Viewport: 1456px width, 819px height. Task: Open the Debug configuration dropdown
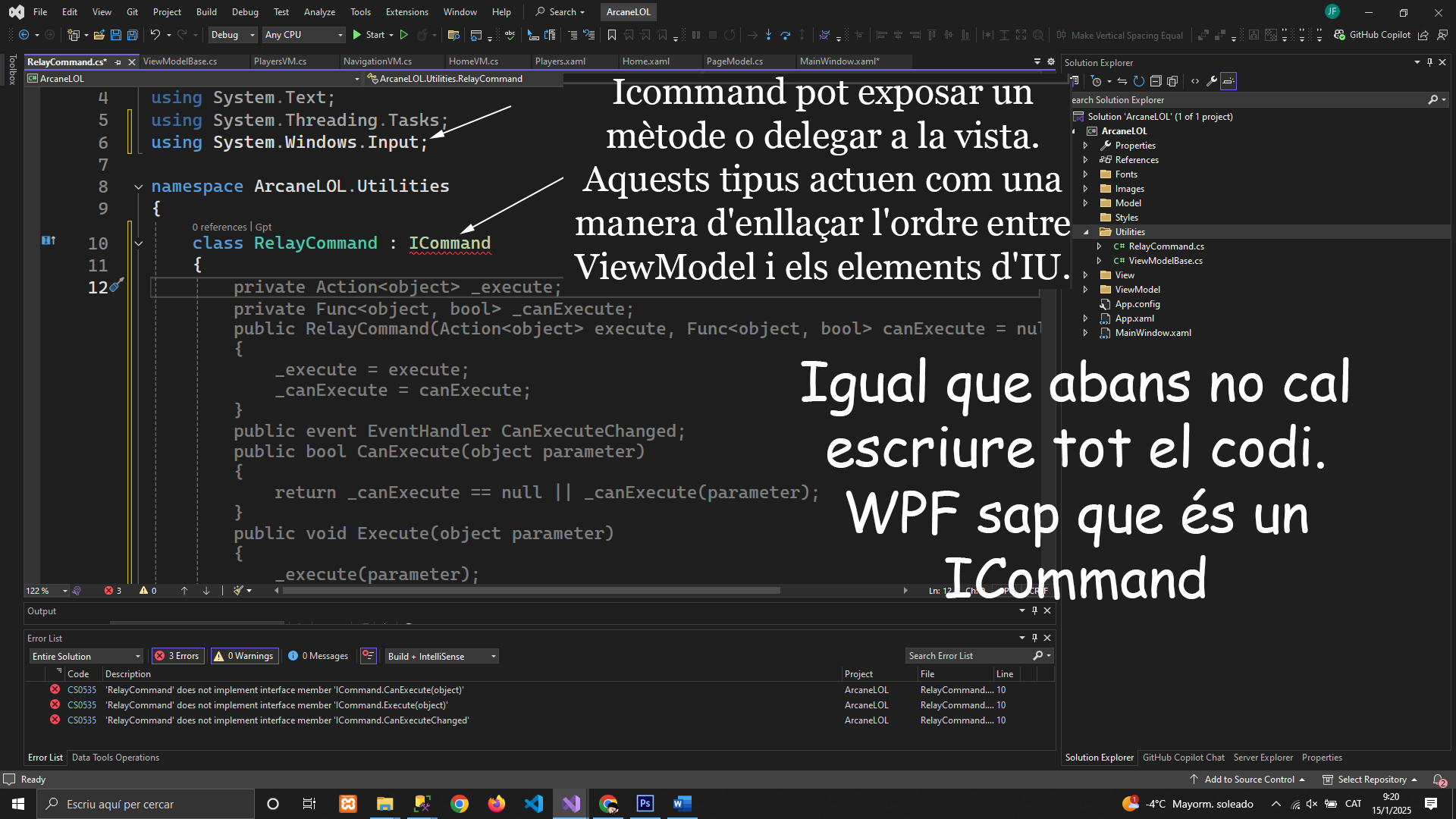[232, 35]
